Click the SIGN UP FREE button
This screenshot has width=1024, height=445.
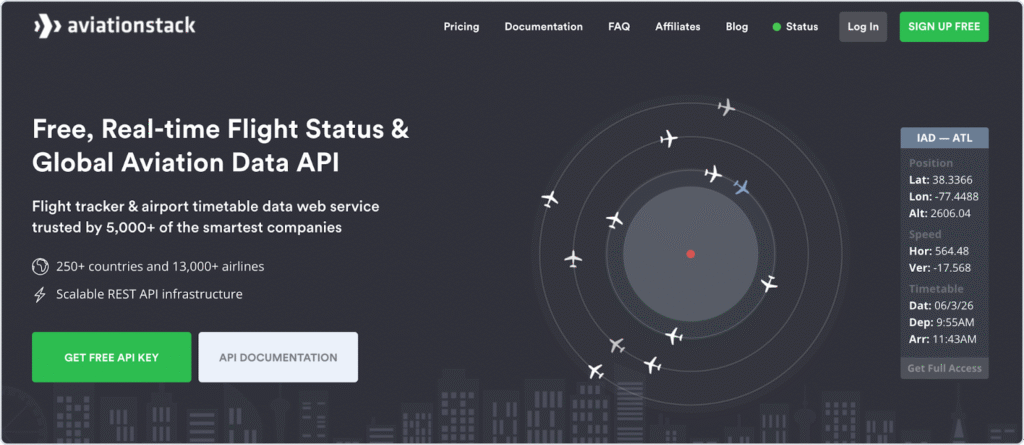coord(943,27)
